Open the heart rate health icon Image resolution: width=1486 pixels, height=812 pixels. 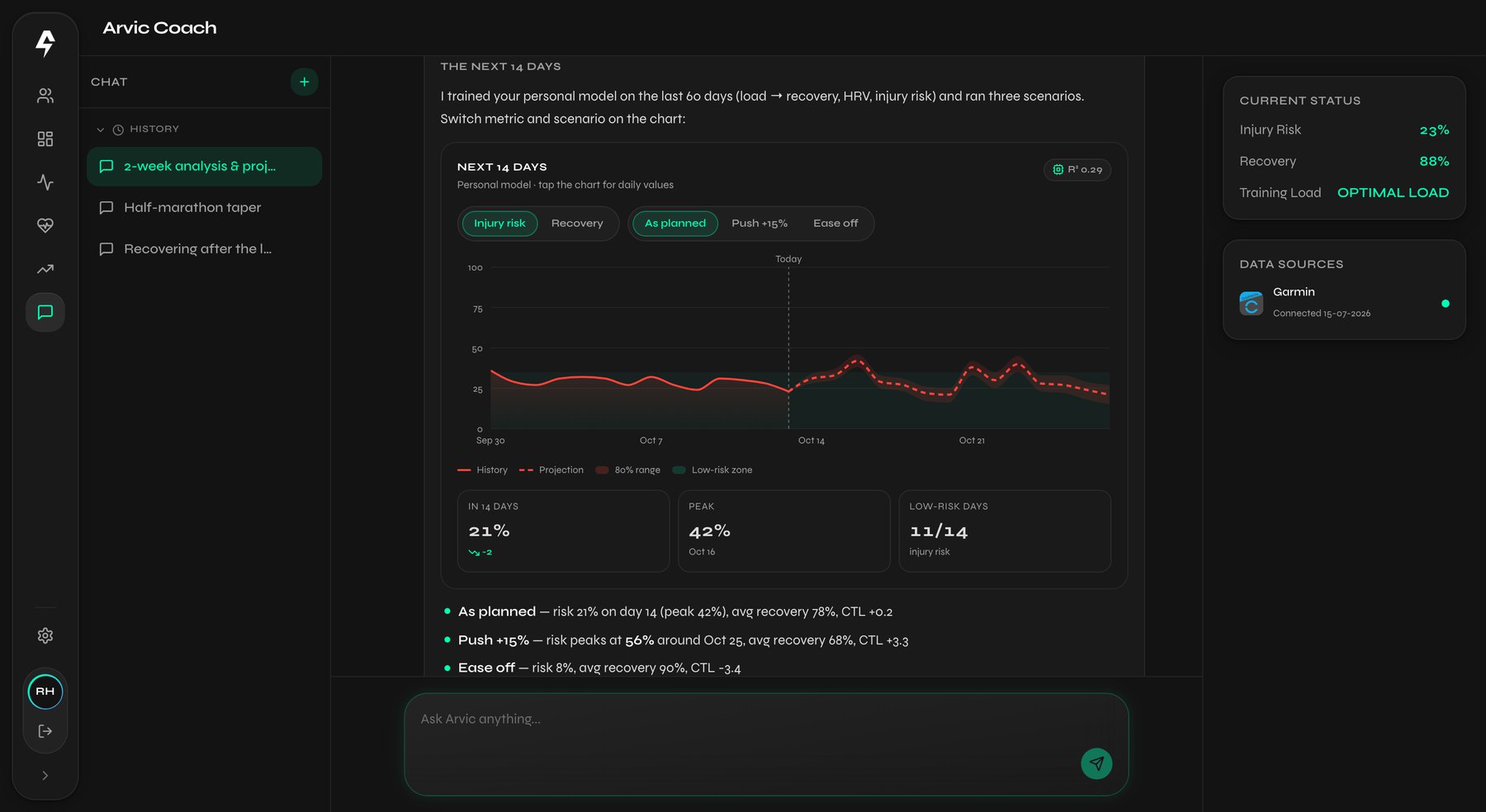45,225
